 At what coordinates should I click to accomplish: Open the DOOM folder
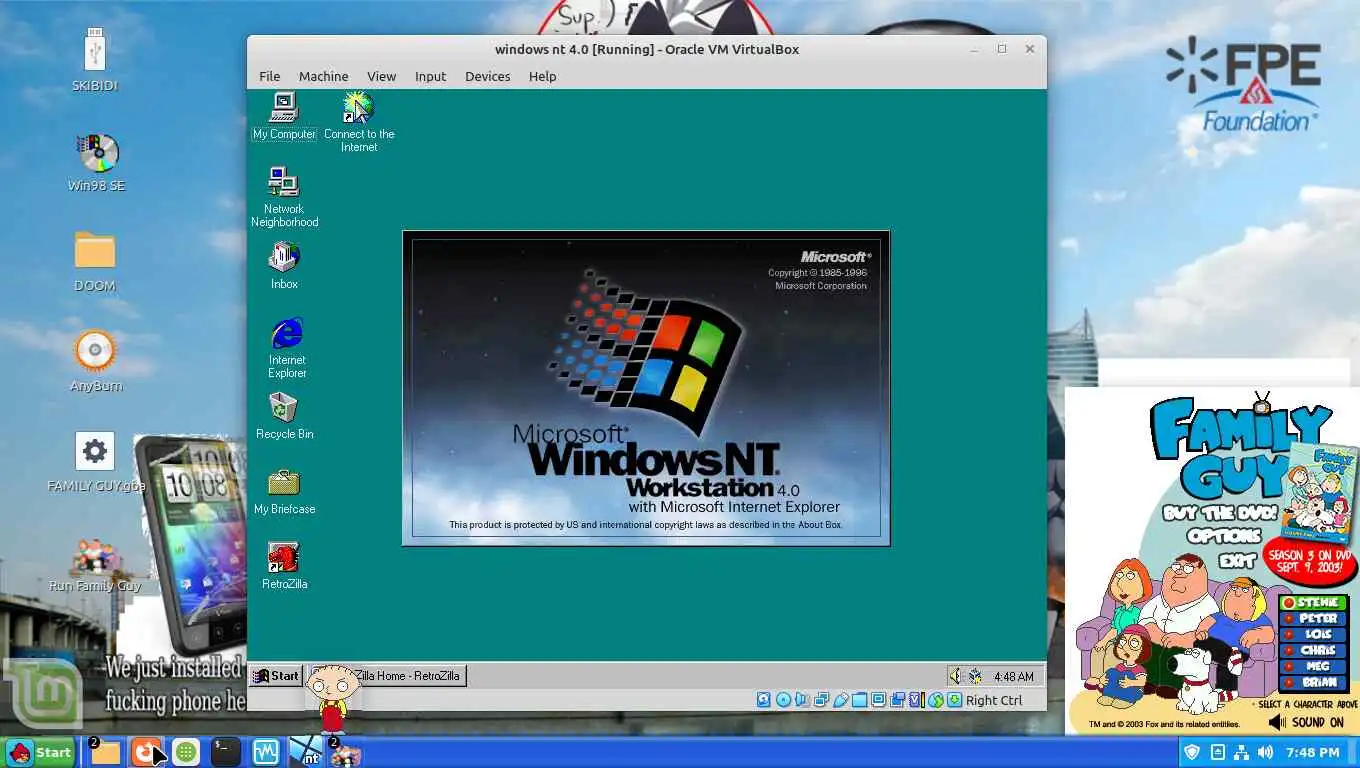pyautogui.click(x=95, y=262)
